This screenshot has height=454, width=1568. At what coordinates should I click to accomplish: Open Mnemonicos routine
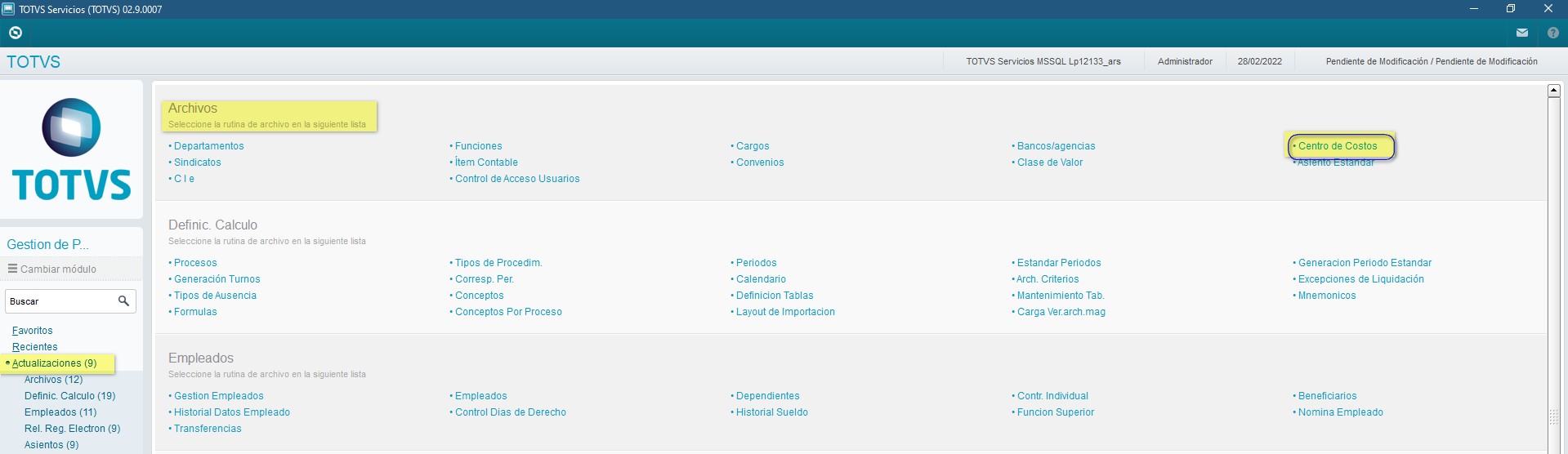(x=1327, y=296)
